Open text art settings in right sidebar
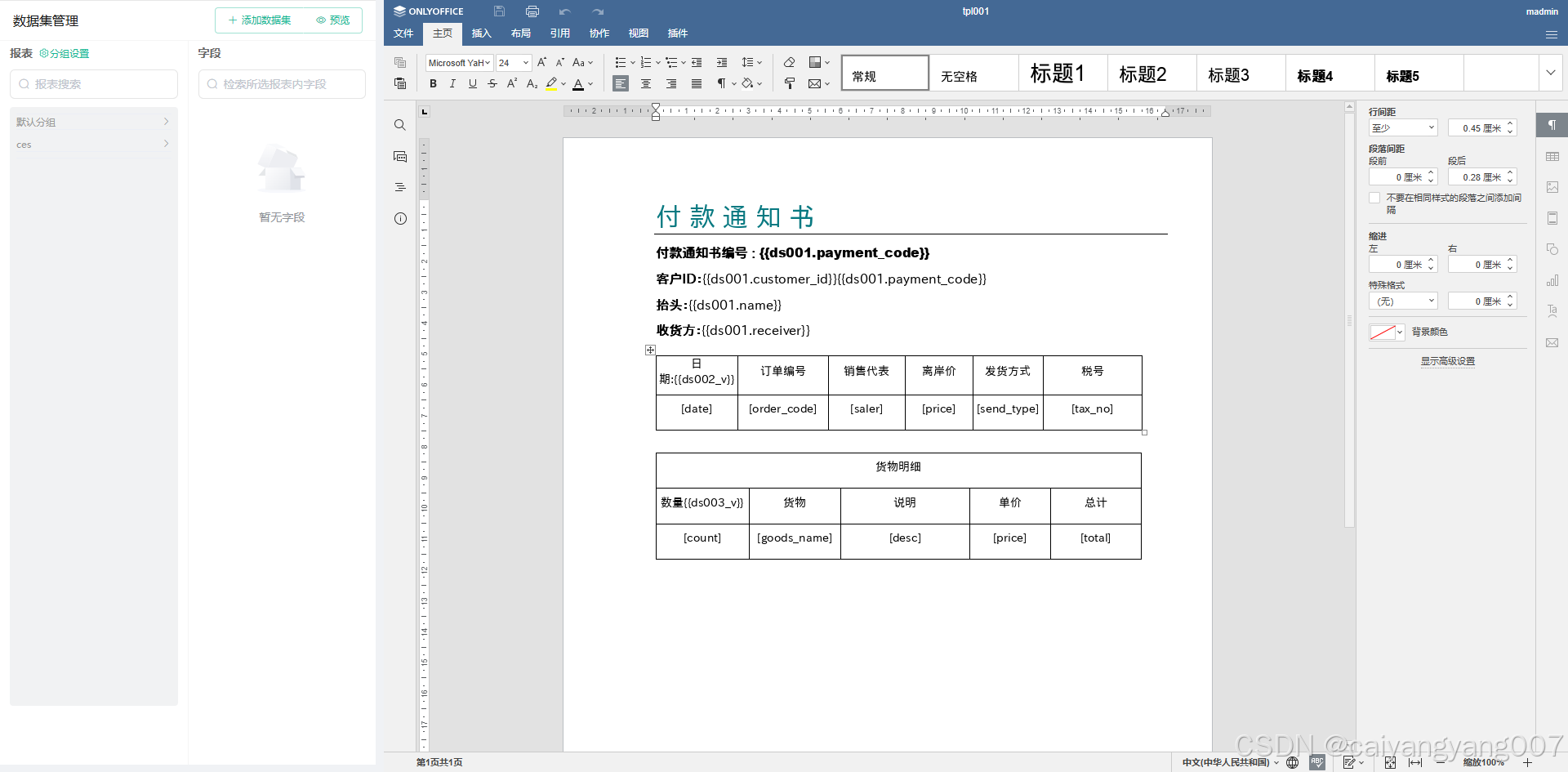This screenshot has width=1568, height=772. point(1552,311)
